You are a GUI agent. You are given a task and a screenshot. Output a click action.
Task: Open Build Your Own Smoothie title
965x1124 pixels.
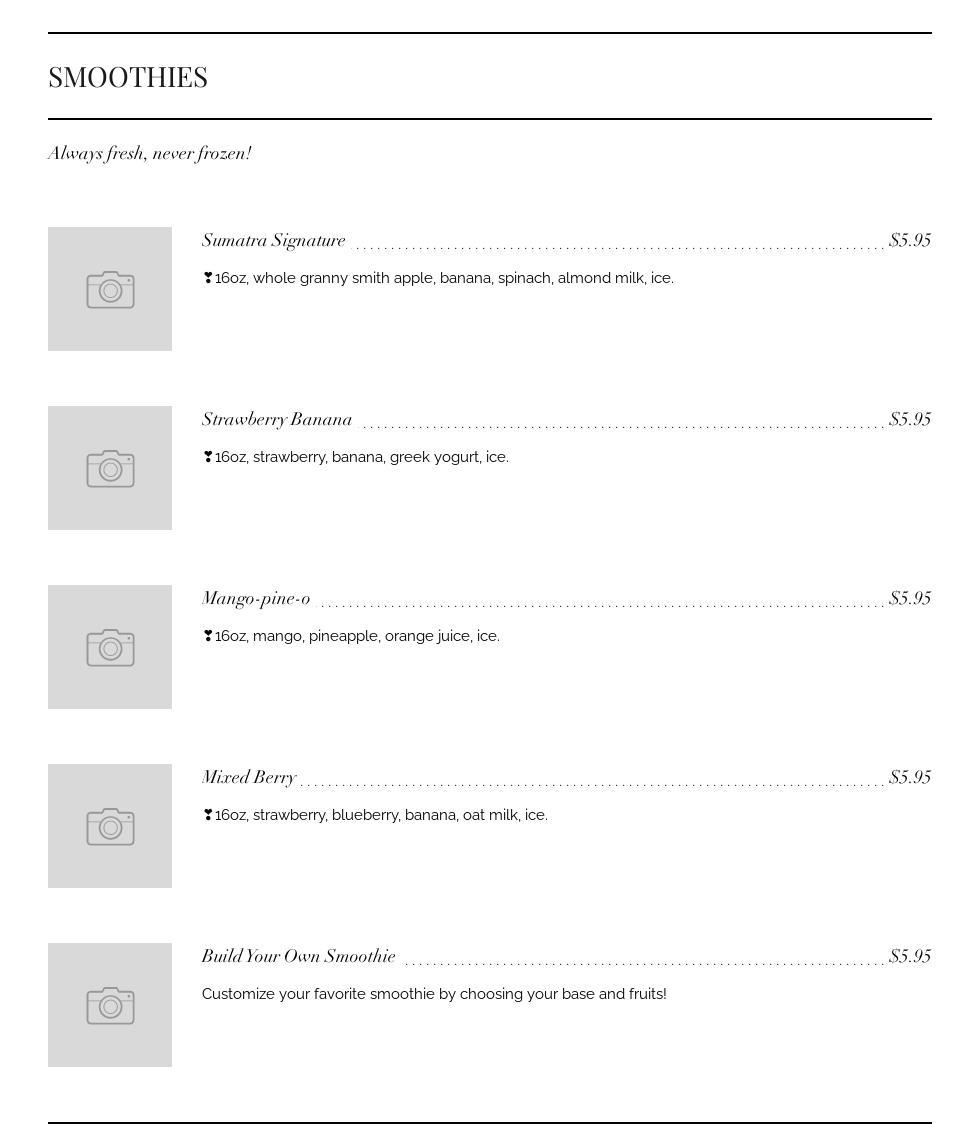tap(298, 957)
